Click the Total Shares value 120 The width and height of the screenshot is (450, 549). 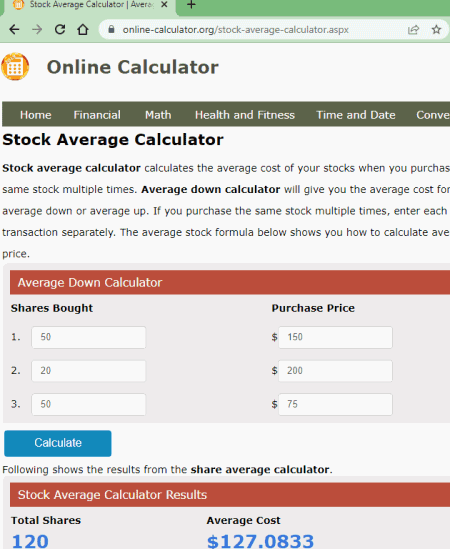pyautogui.click(x=30, y=541)
